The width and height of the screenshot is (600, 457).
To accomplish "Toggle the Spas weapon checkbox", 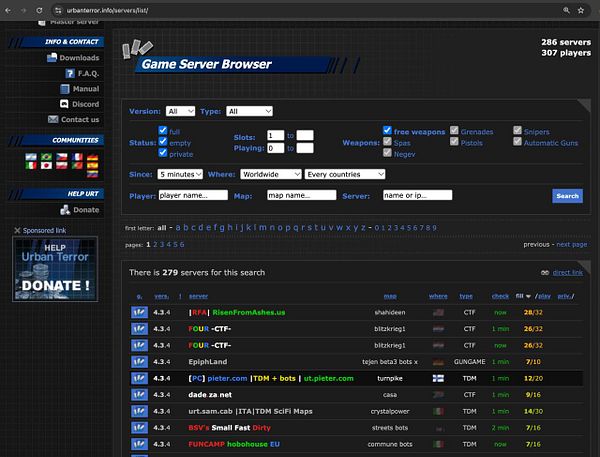I will pos(387,141).
